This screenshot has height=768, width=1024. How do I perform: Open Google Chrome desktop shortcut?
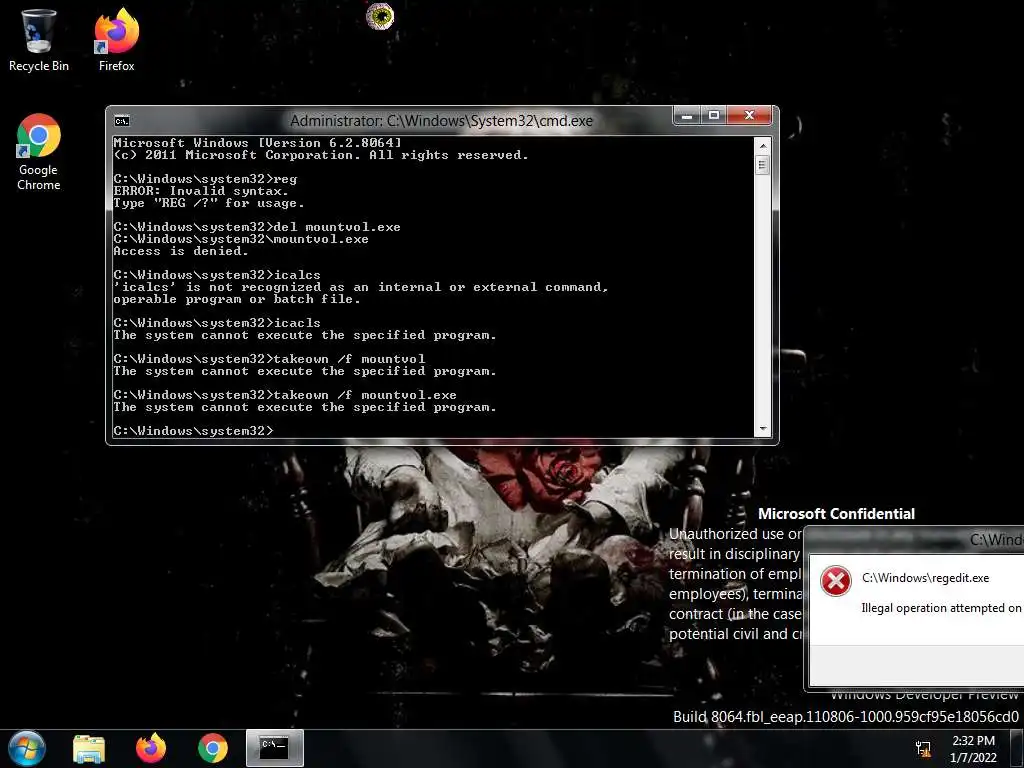(x=39, y=152)
